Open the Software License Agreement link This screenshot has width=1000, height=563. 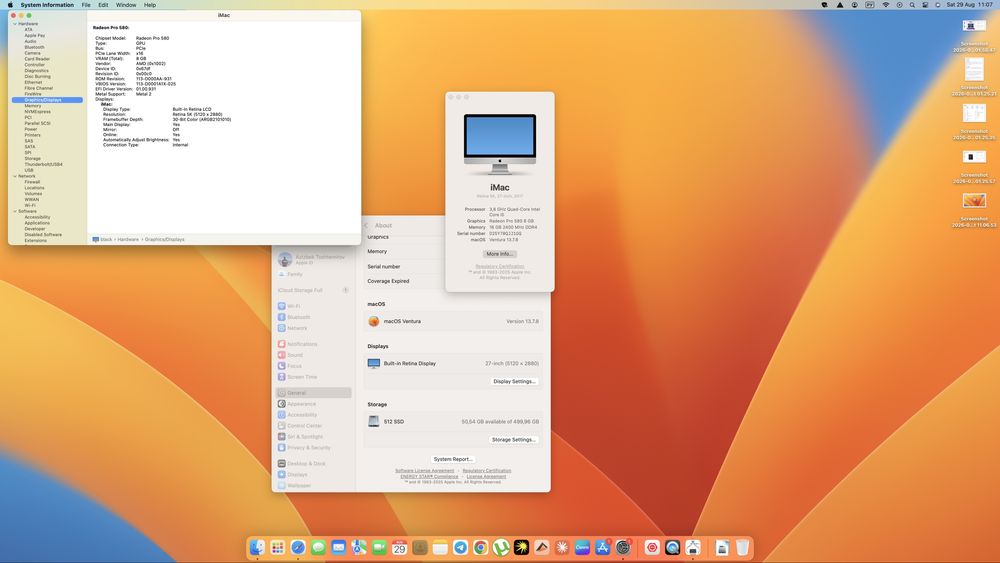pos(425,471)
